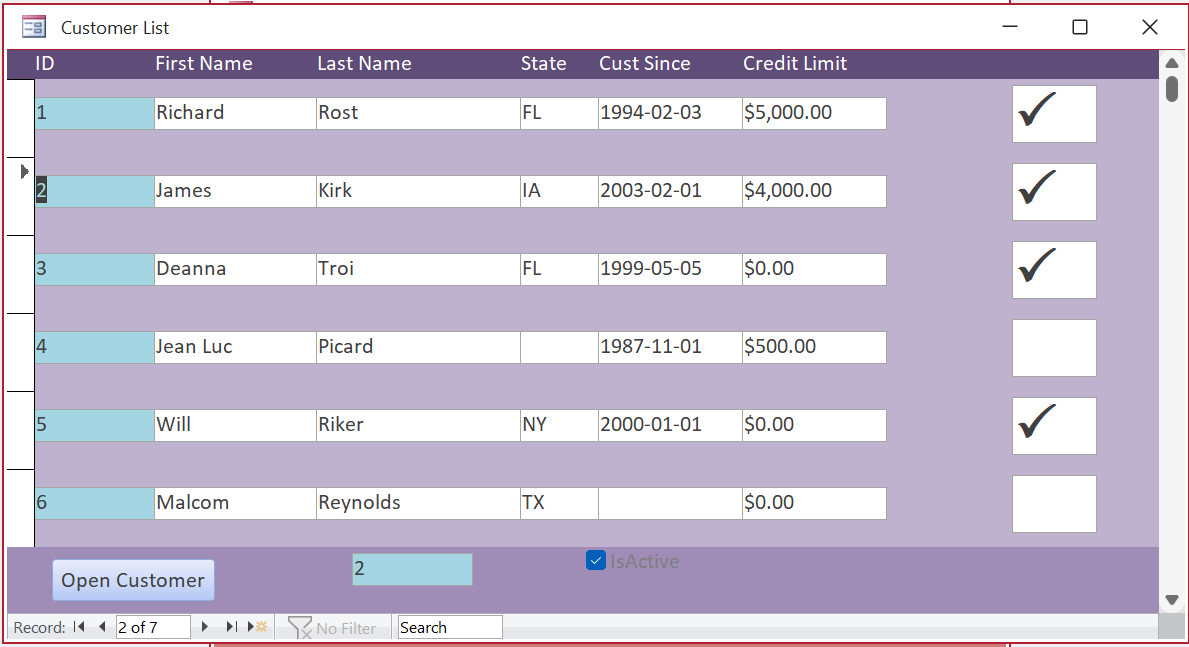Click the Last Name field containing Troi
Image resolution: width=1189 pixels, height=647 pixels.
[x=417, y=269]
